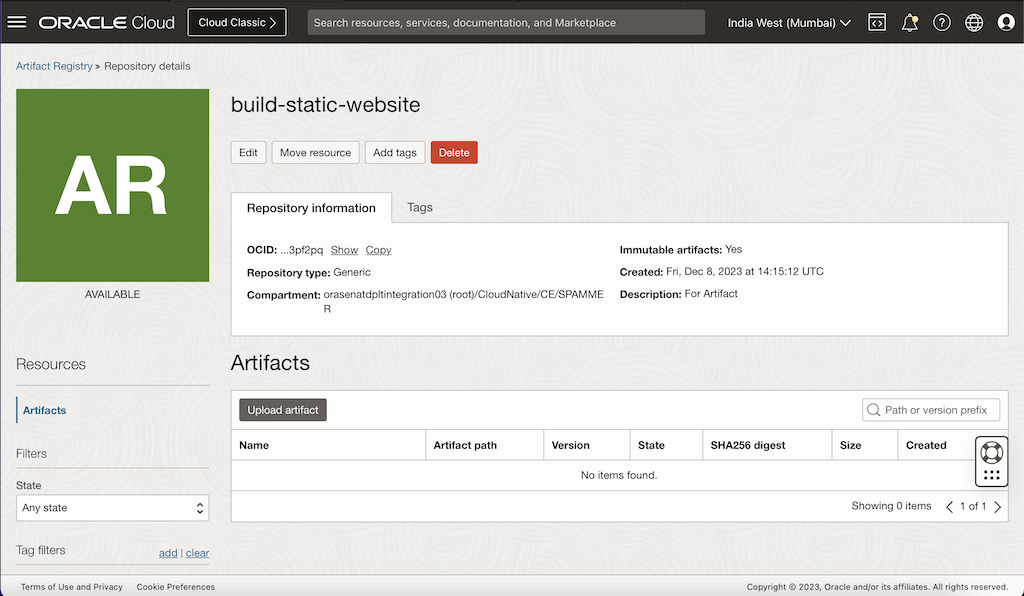This screenshot has width=1024, height=596.
Task: Open the help question mark menu
Action: (x=941, y=22)
